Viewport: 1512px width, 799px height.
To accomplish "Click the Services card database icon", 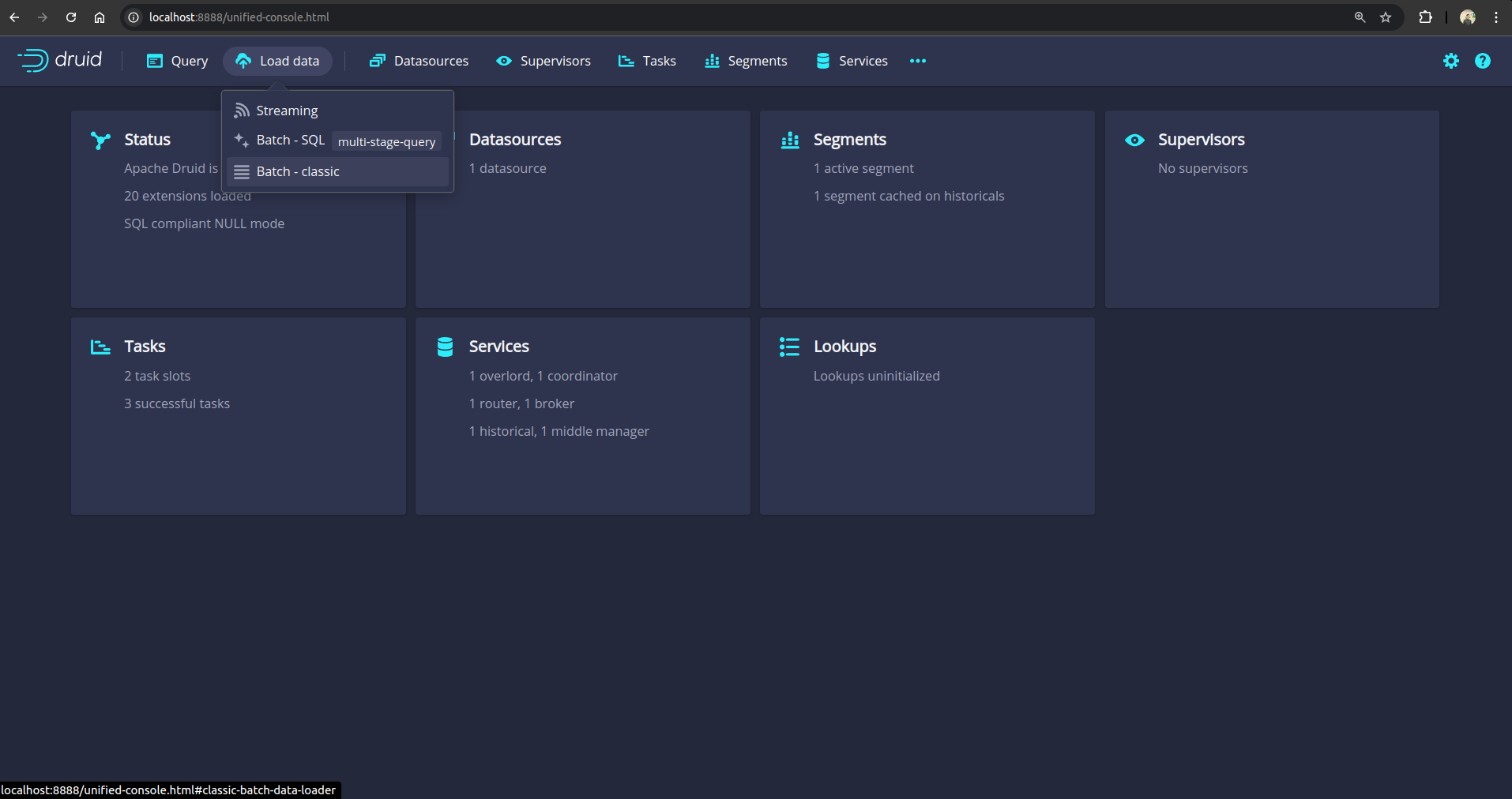I will [x=445, y=347].
